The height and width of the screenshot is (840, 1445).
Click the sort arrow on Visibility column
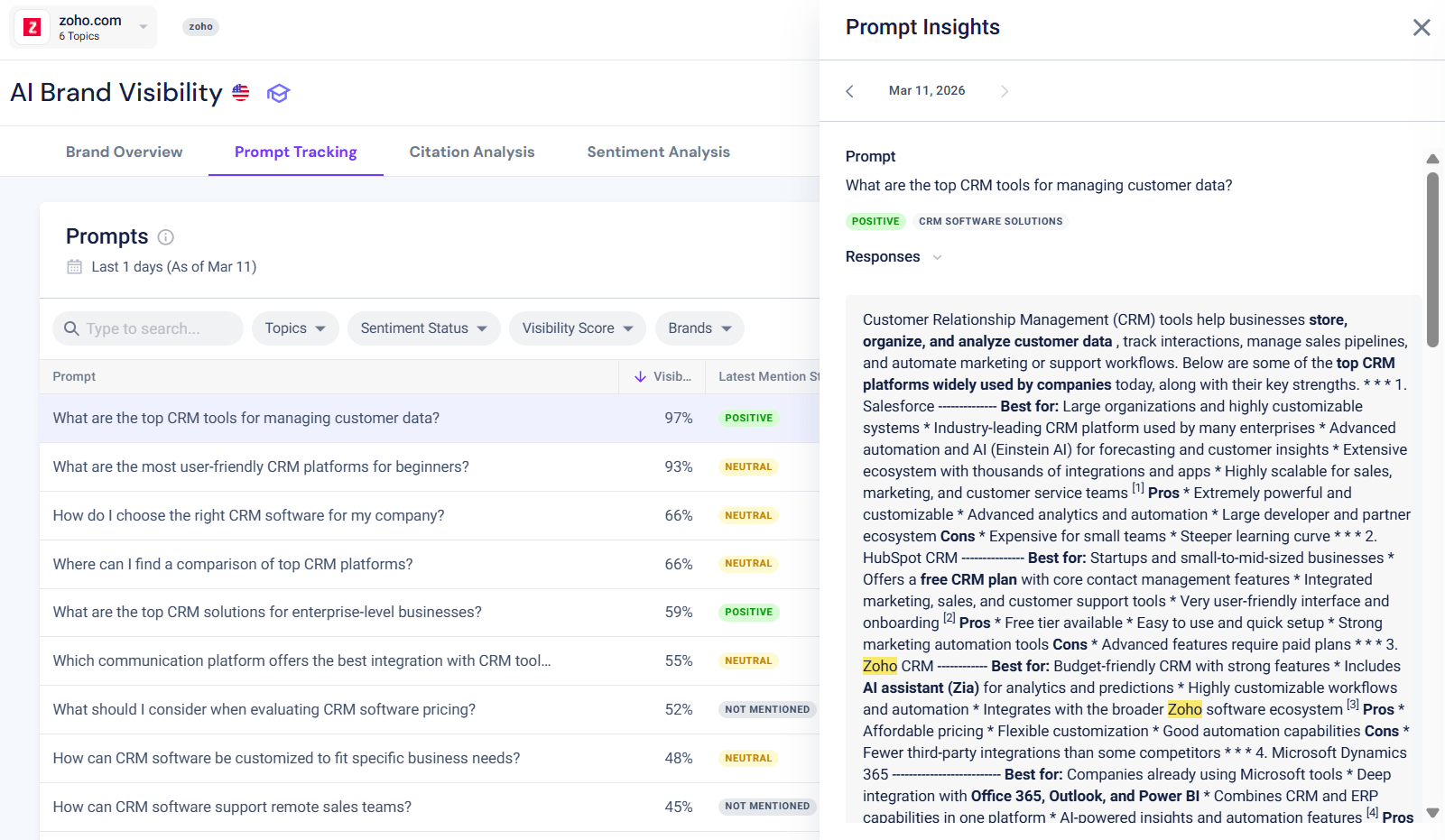640,376
